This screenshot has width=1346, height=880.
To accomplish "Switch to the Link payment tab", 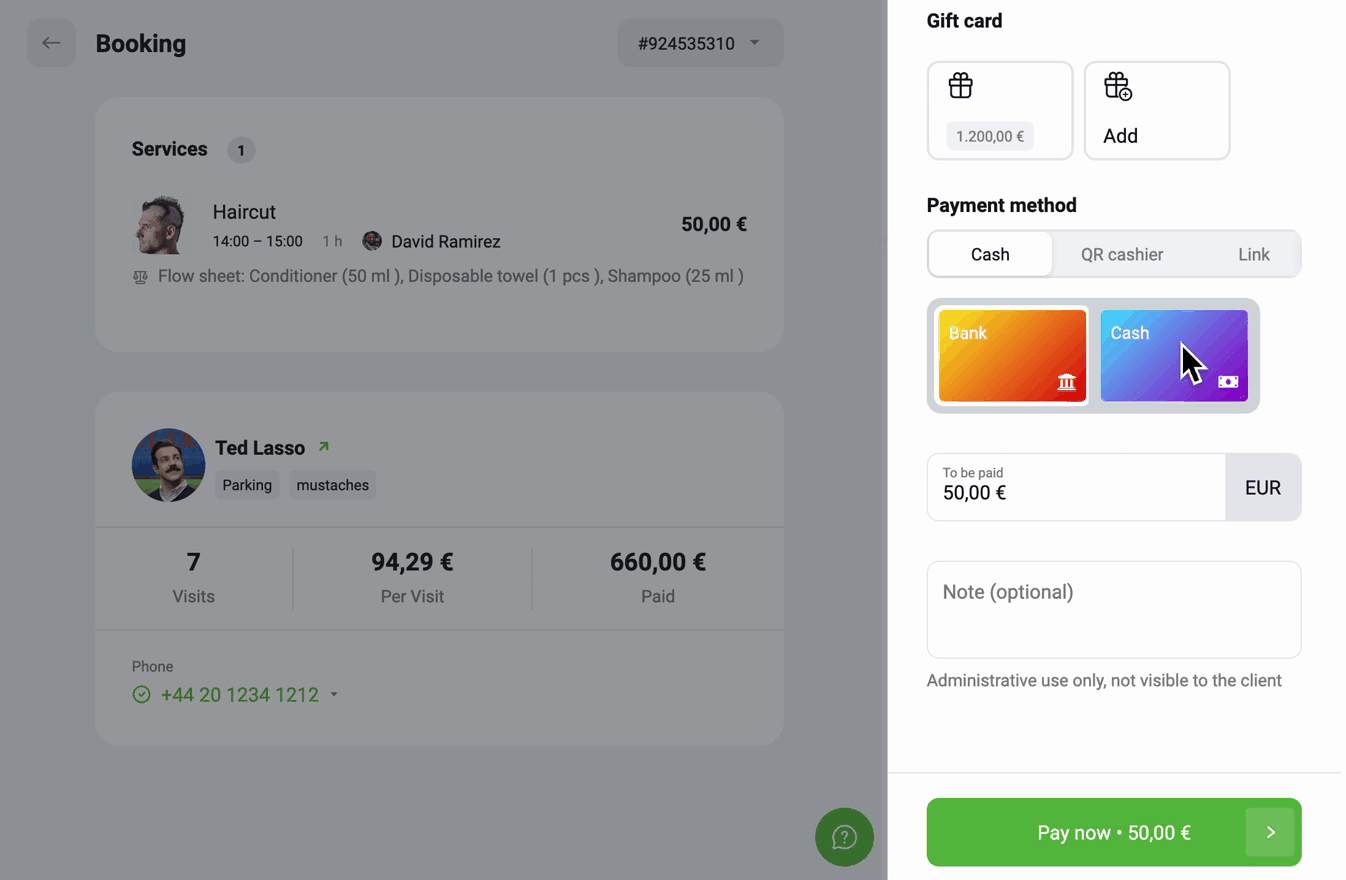I will click(x=1253, y=254).
